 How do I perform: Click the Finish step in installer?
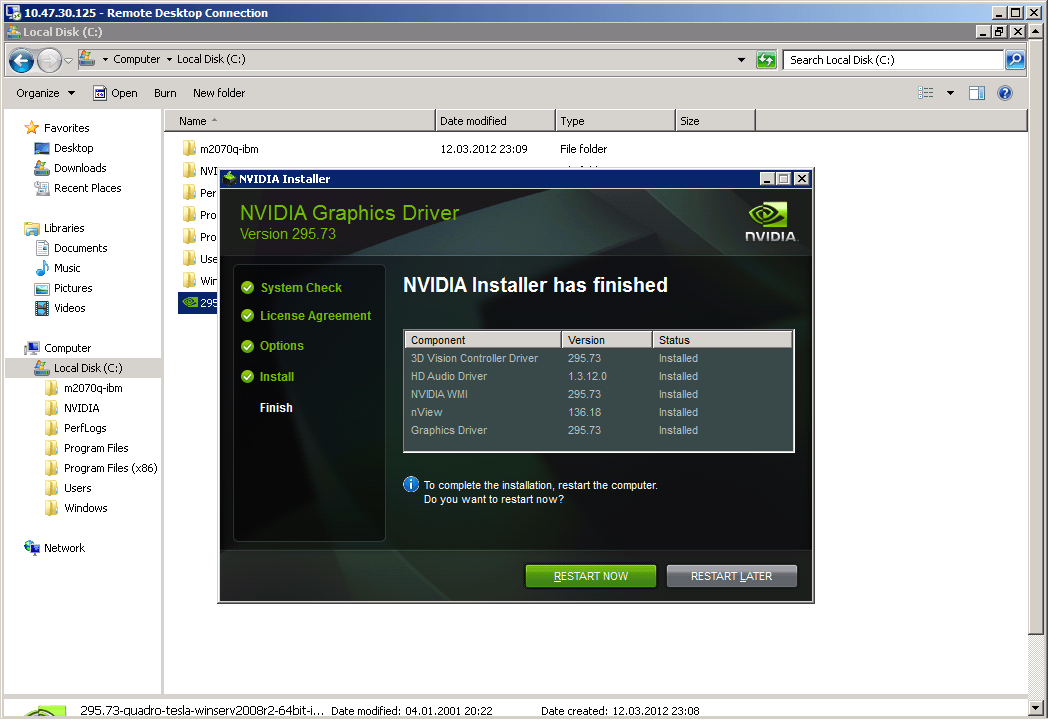276,407
